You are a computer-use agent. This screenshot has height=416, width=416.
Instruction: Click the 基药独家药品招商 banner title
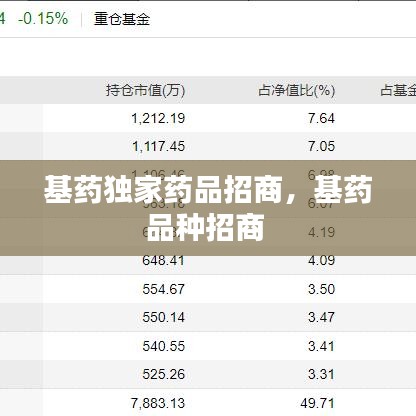point(163,189)
